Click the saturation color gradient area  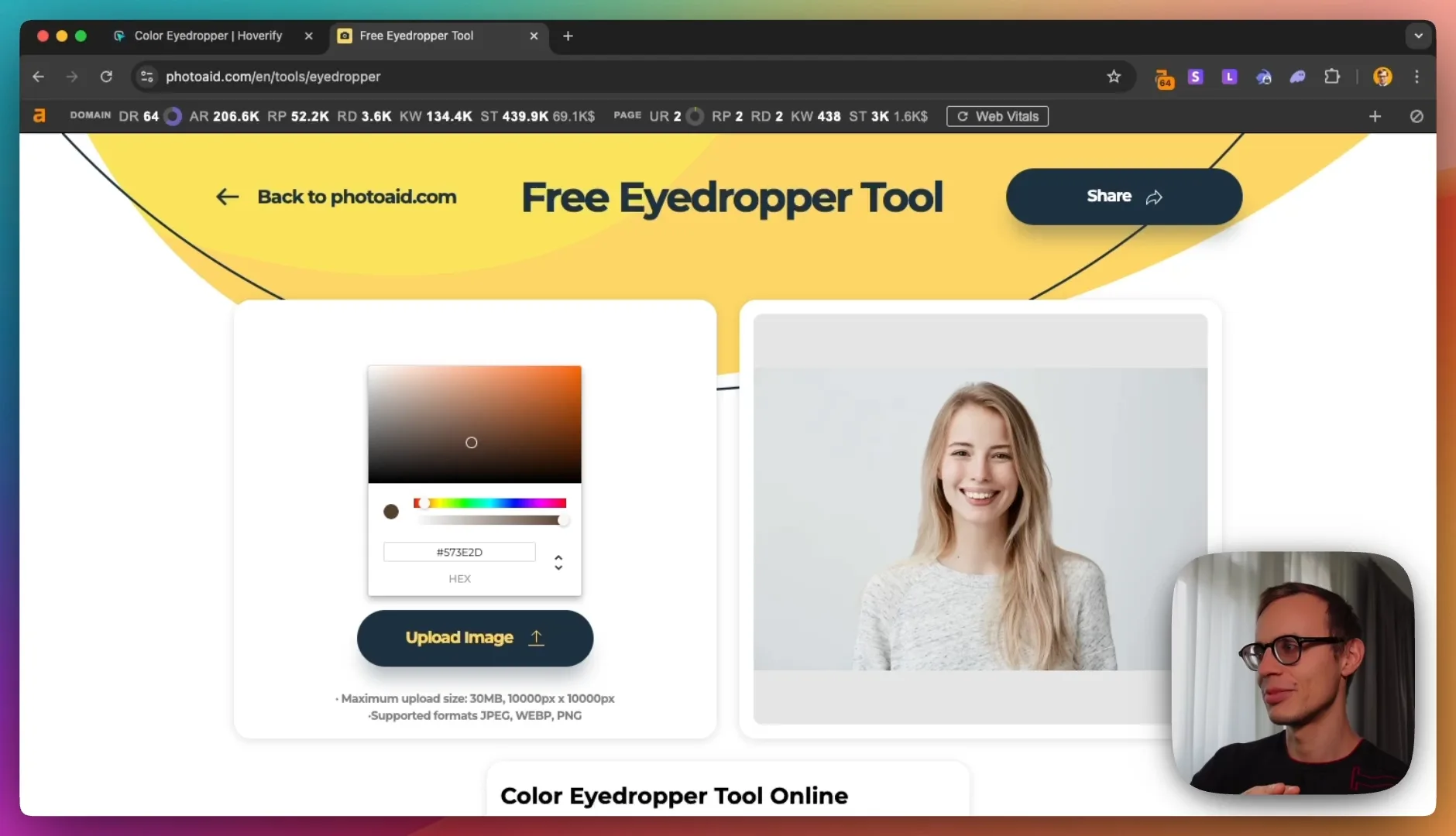(475, 424)
